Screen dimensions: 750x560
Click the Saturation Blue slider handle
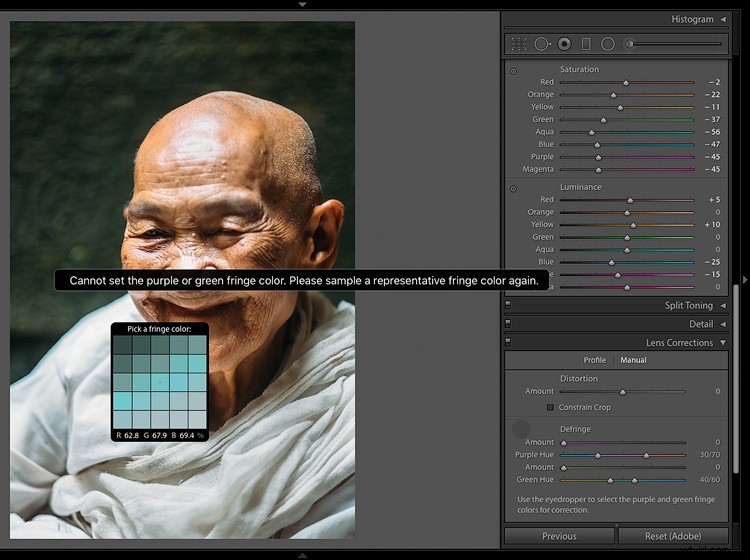(597, 145)
